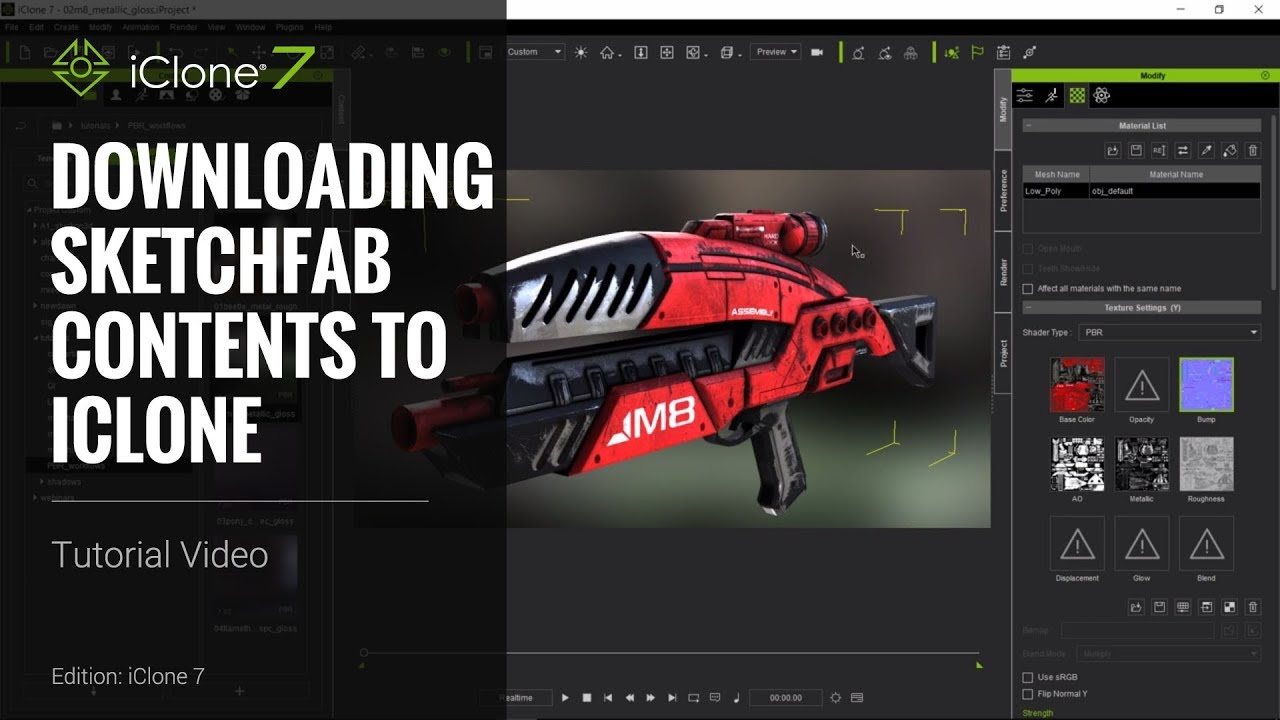Open the sliders attribute tab in Modify
This screenshot has height=720, width=1280.
1025,96
